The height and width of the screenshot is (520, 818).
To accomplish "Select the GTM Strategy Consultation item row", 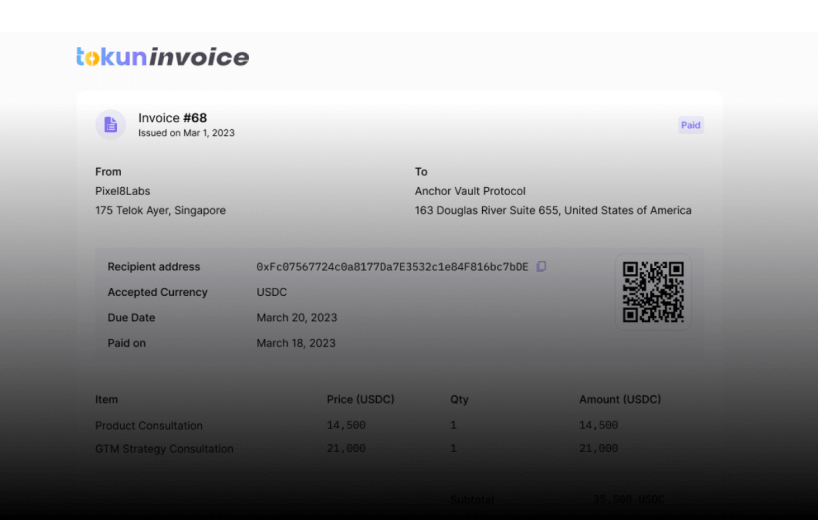I will click(164, 449).
